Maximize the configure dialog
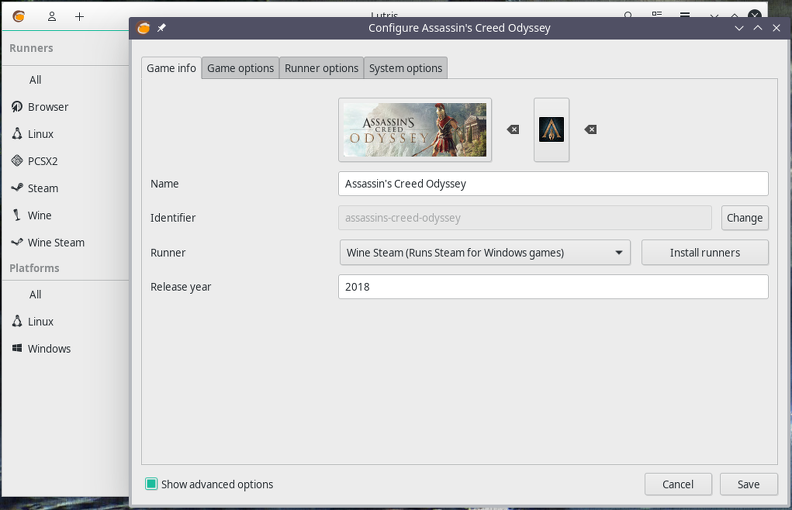 758,28
